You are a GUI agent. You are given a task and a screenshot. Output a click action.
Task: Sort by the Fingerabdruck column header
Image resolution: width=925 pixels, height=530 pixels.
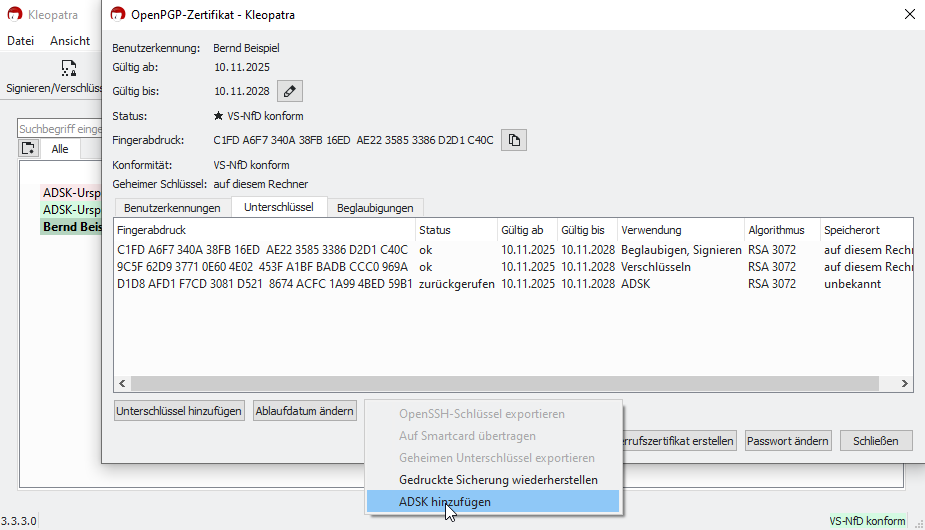264,230
